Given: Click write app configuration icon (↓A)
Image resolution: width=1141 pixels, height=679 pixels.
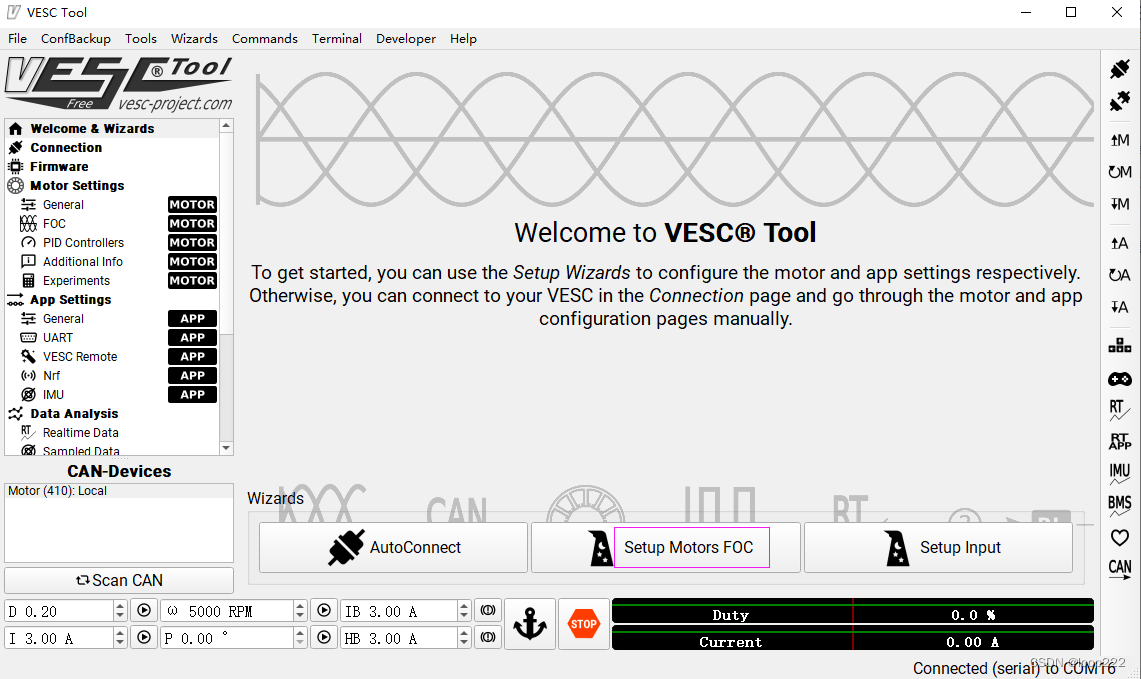Looking at the screenshot, I should coord(1119,307).
